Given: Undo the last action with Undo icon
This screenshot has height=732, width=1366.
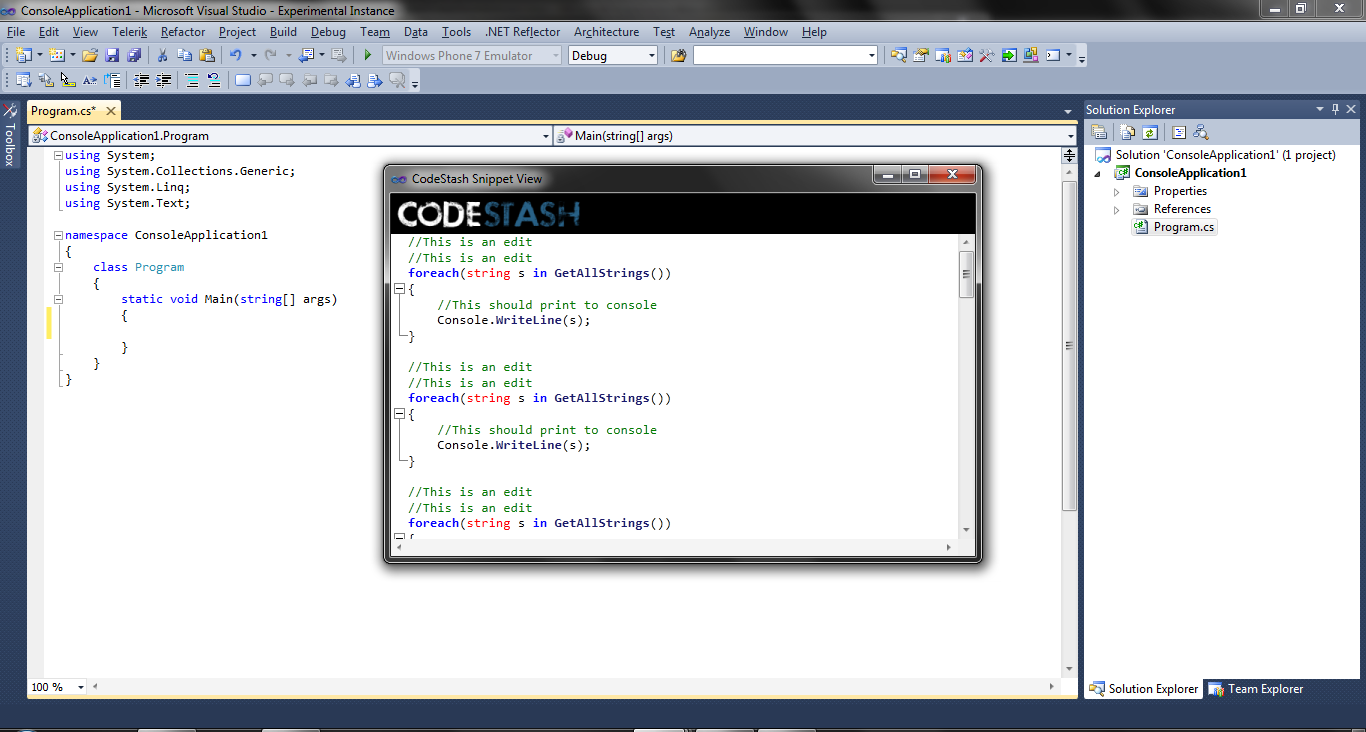Looking at the screenshot, I should pyautogui.click(x=235, y=56).
